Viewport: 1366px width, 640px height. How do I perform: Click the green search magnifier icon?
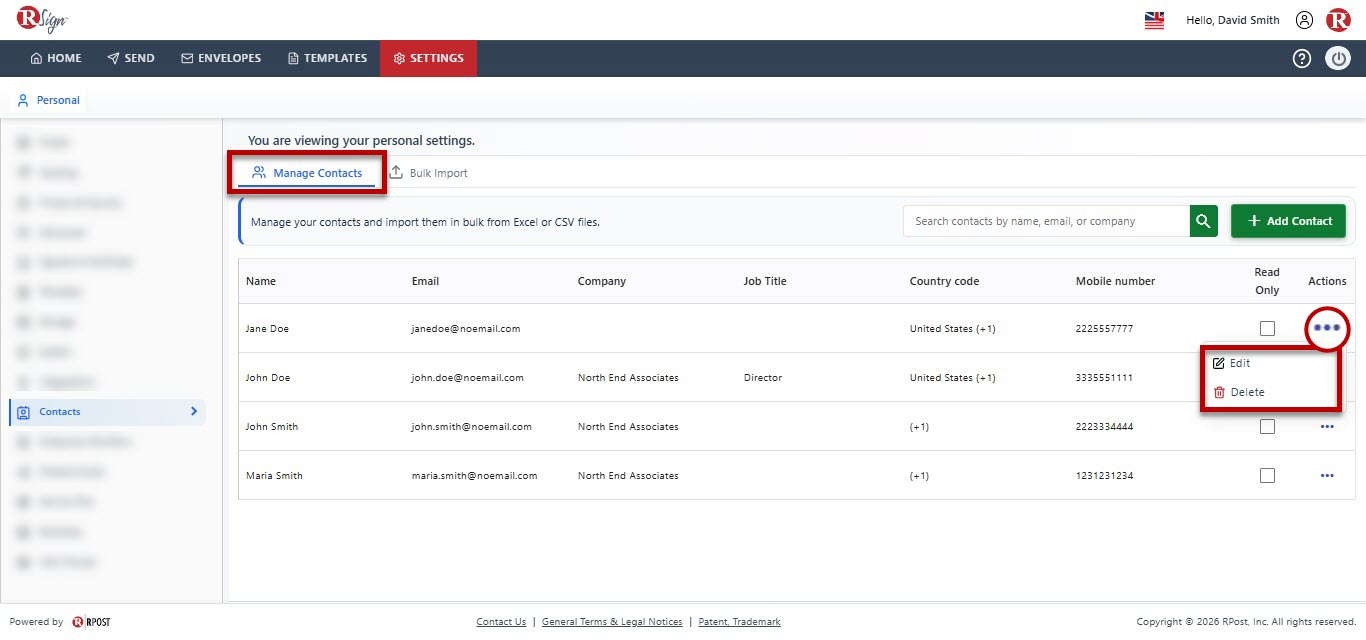pos(1204,221)
